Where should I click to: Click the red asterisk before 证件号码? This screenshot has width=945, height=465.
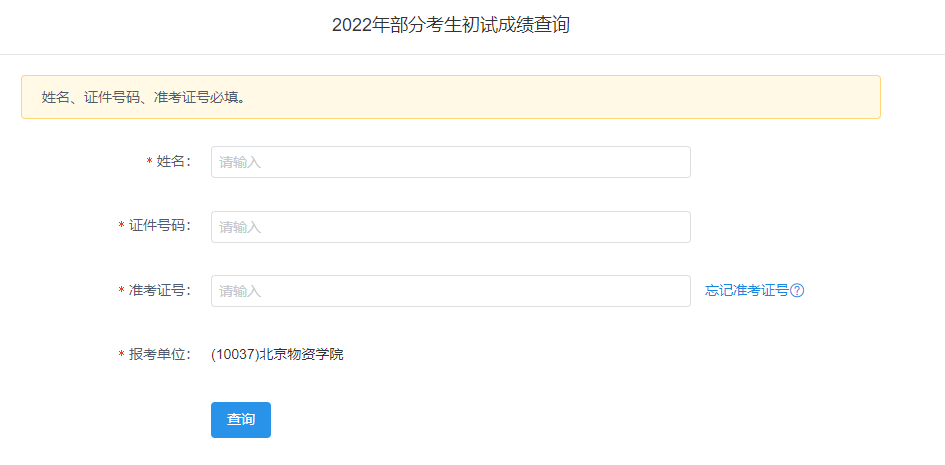pos(122,226)
